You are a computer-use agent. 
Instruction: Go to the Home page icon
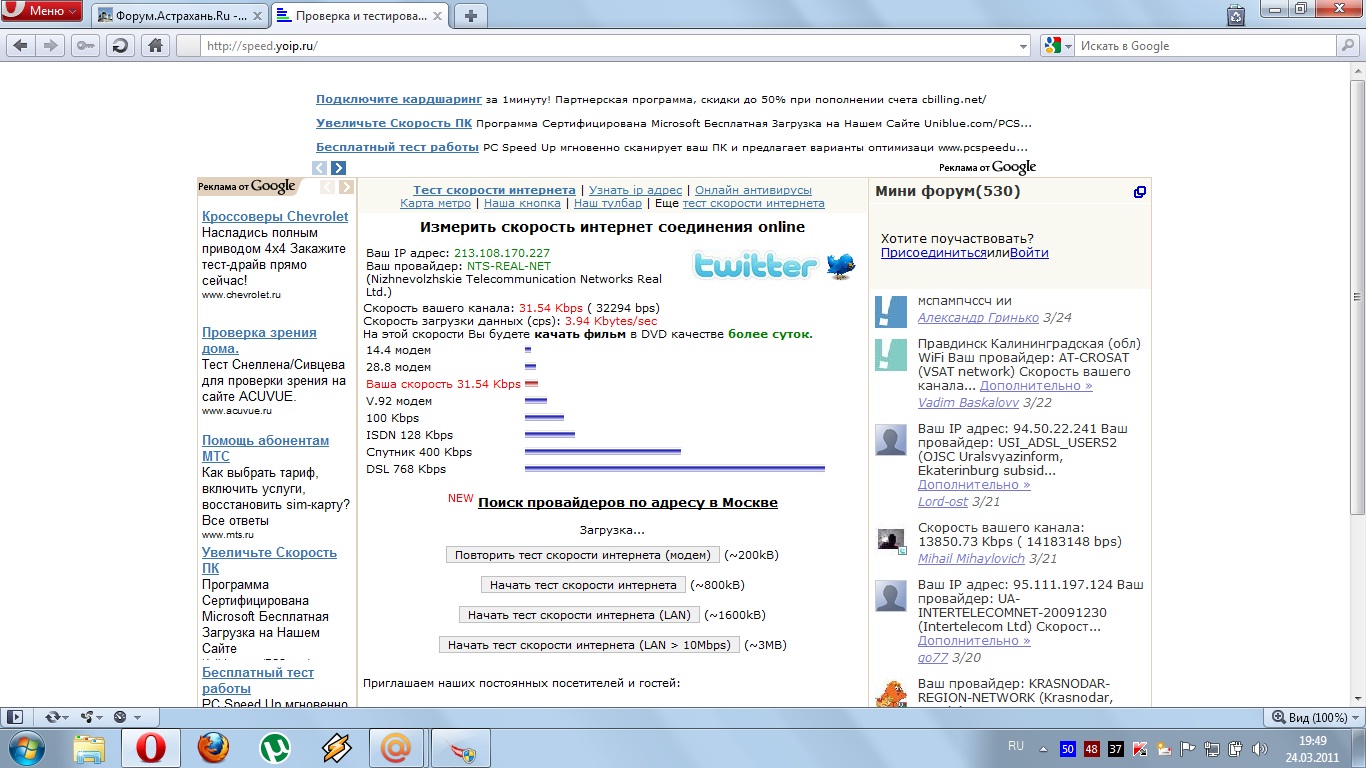point(154,45)
